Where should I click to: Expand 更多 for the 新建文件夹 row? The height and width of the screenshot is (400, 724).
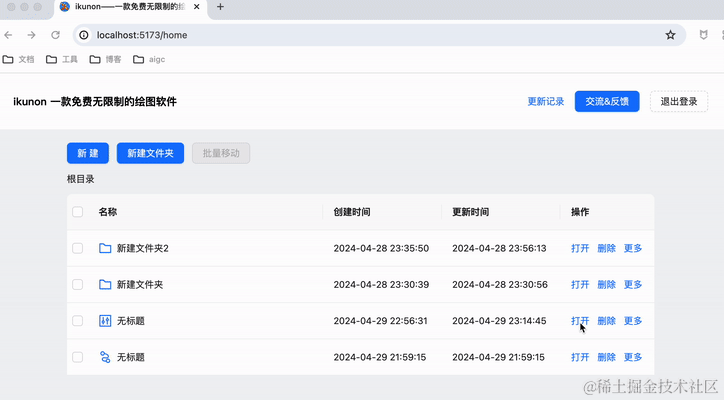[x=633, y=285]
